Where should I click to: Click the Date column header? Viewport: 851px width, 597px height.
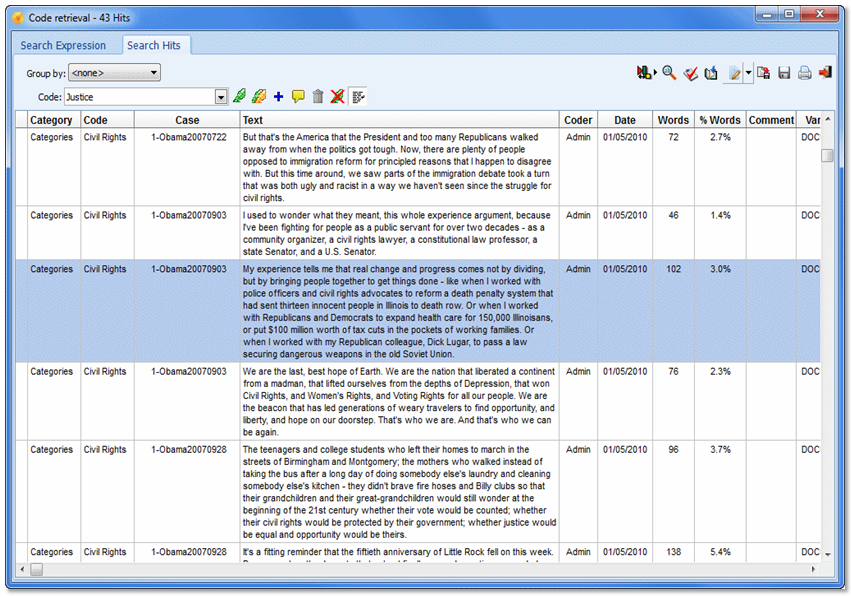tap(625, 120)
